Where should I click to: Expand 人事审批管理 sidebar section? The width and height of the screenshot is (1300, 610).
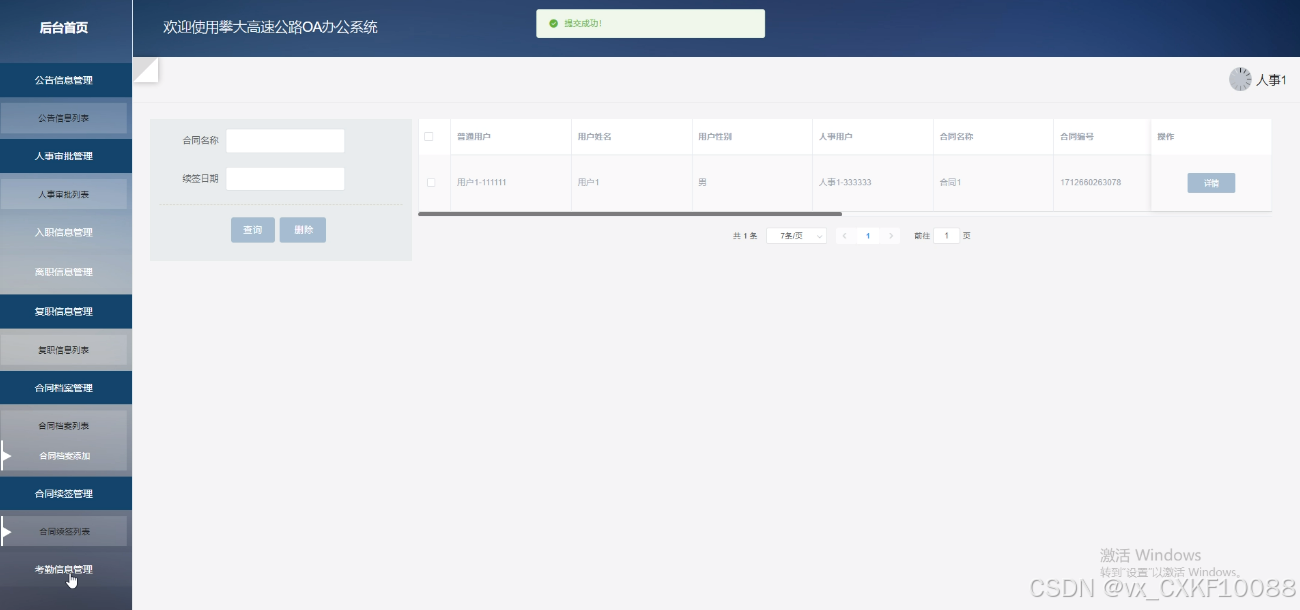[66, 156]
